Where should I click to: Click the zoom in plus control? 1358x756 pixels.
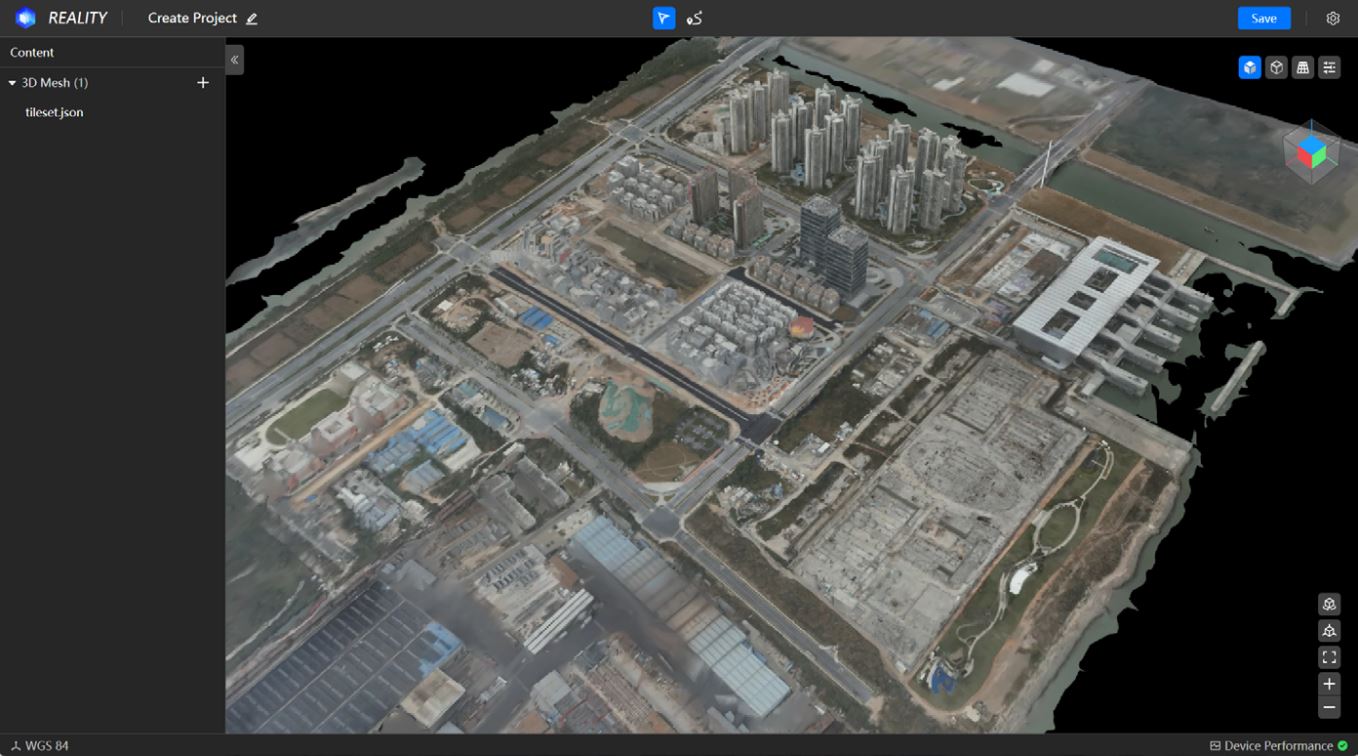click(x=1329, y=683)
